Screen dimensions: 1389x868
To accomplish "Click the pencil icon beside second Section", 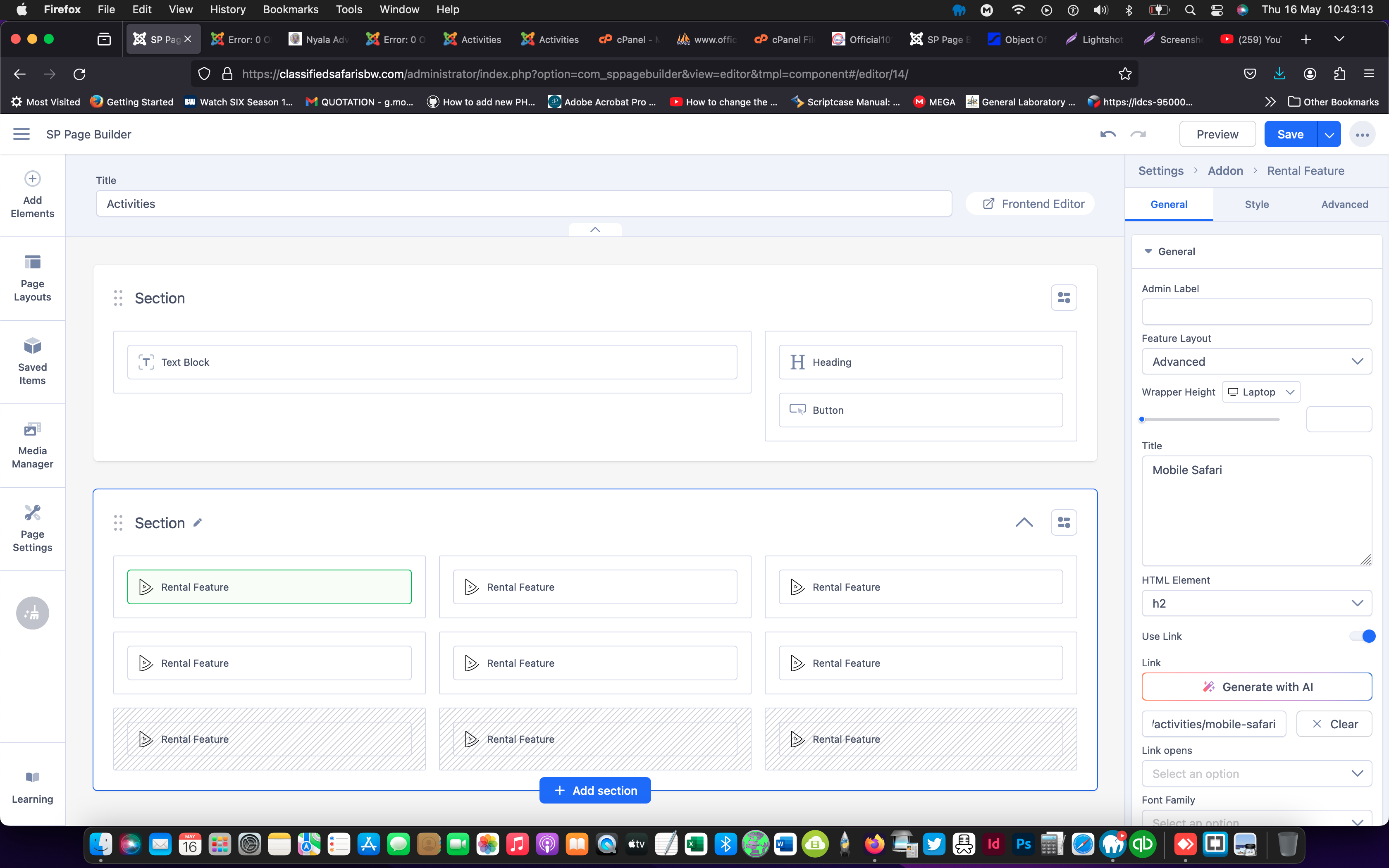I will pyautogui.click(x=198, y=522).
